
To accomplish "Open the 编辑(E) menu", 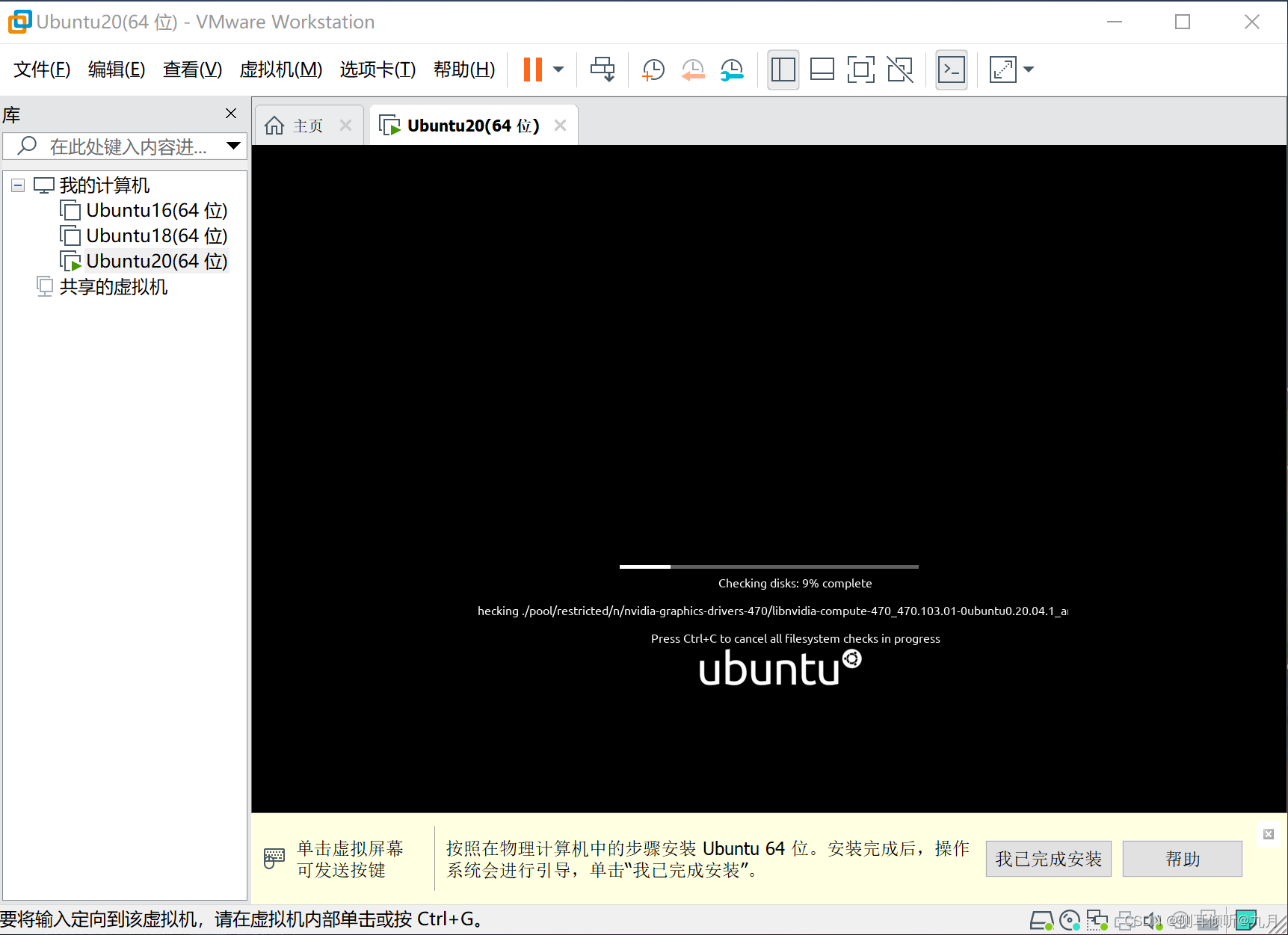I will (117, 70).
